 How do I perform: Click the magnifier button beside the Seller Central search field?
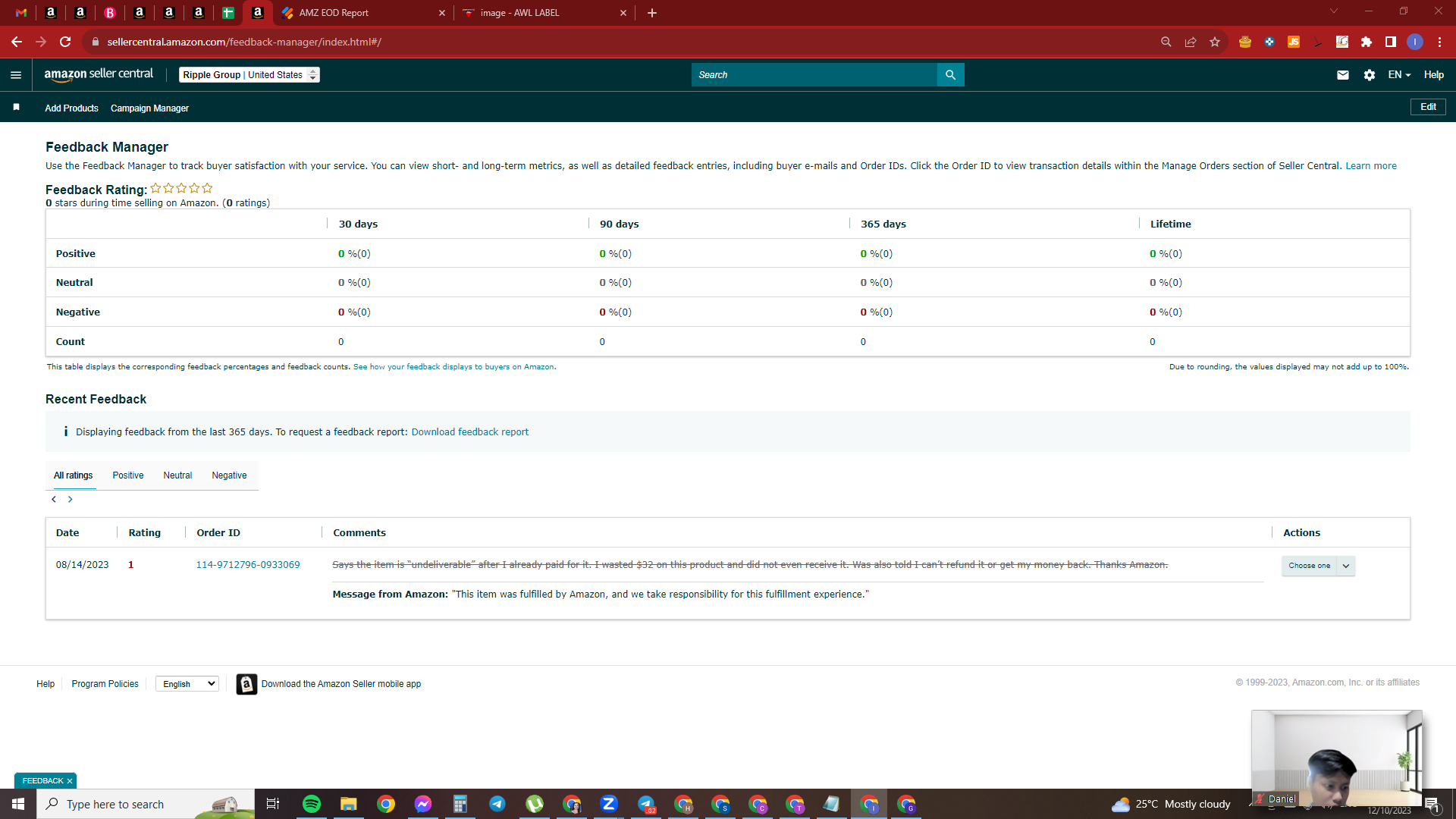[950, 75]
